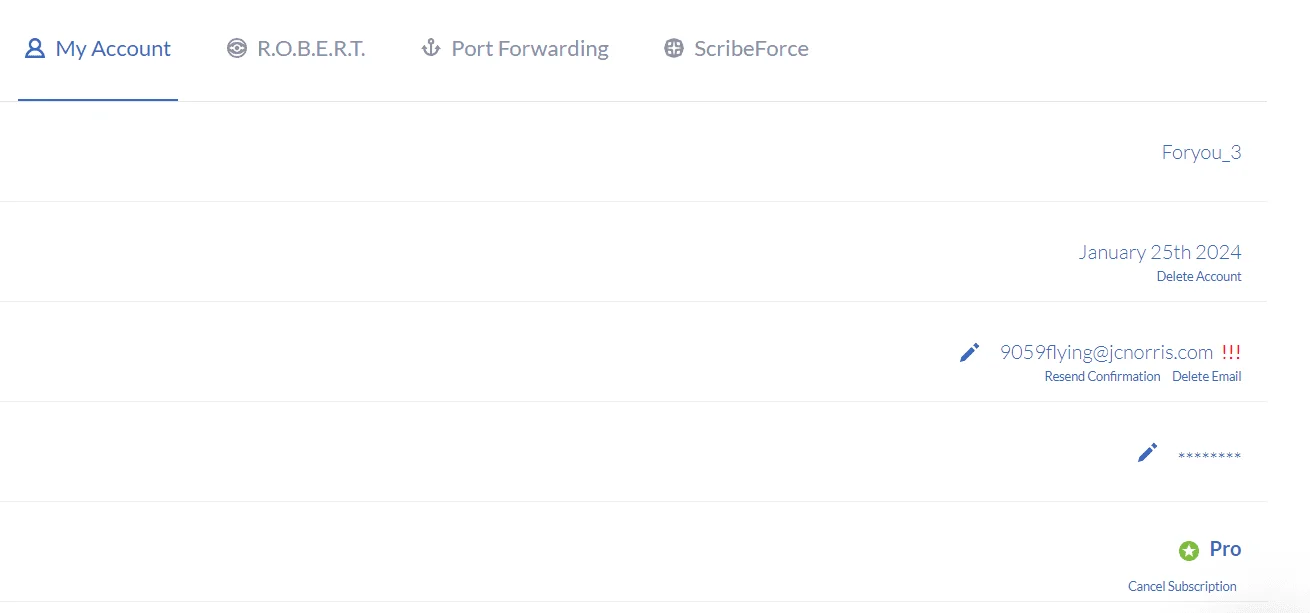Click the red !!! unconfirmed email warning

click(x=1231, y=352)
